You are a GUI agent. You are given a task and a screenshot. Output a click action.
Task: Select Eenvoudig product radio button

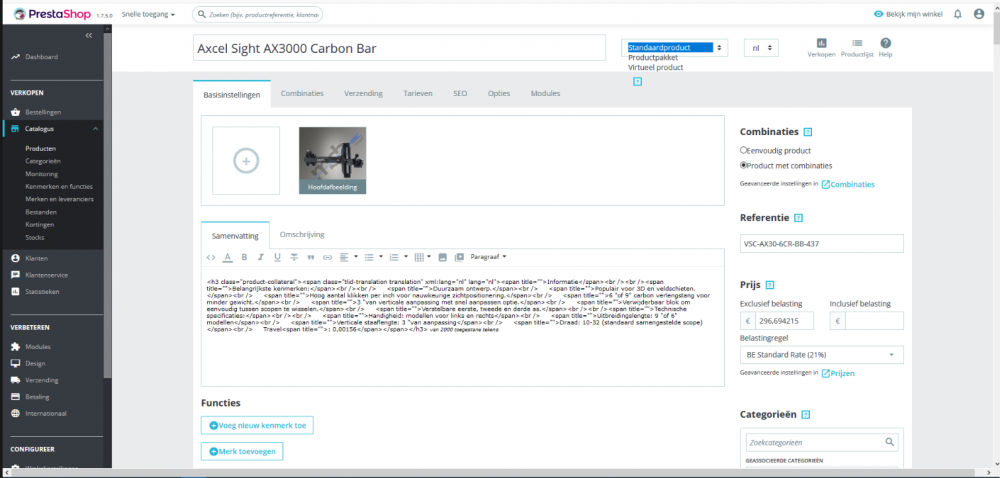point(744,151)
